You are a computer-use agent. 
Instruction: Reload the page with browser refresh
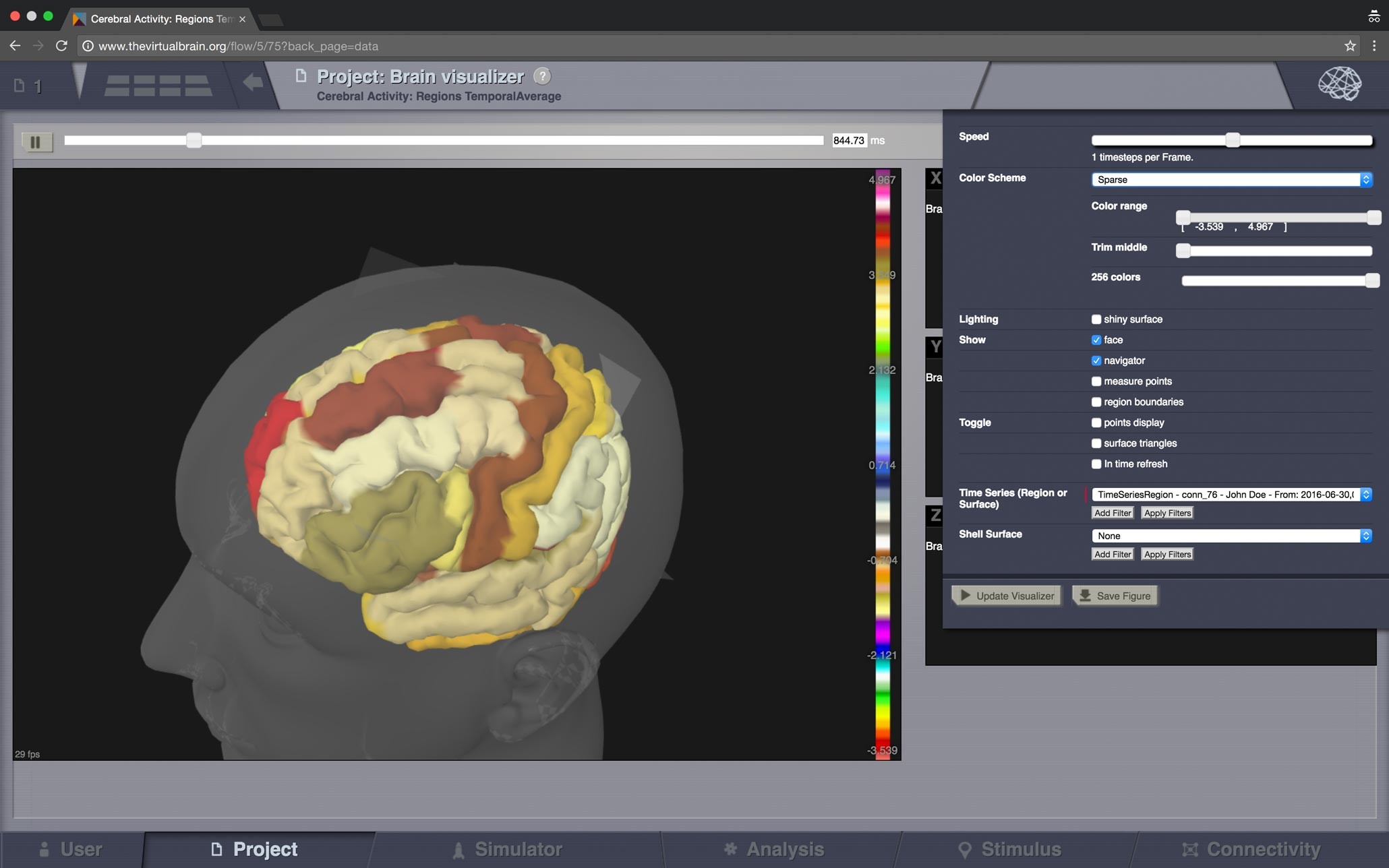click(x=61, y=46)
